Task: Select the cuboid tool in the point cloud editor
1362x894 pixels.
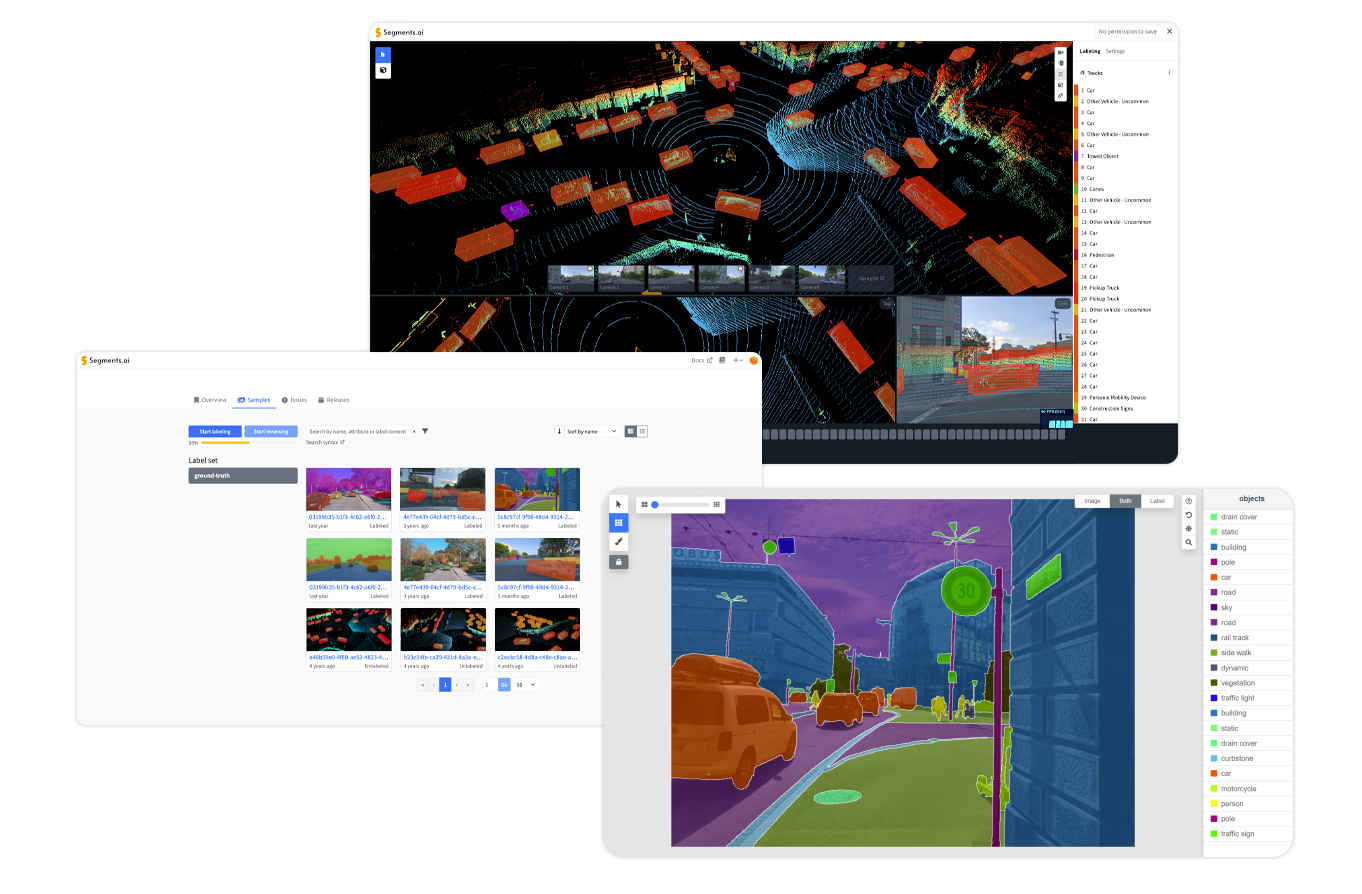Action: point(383,71)
